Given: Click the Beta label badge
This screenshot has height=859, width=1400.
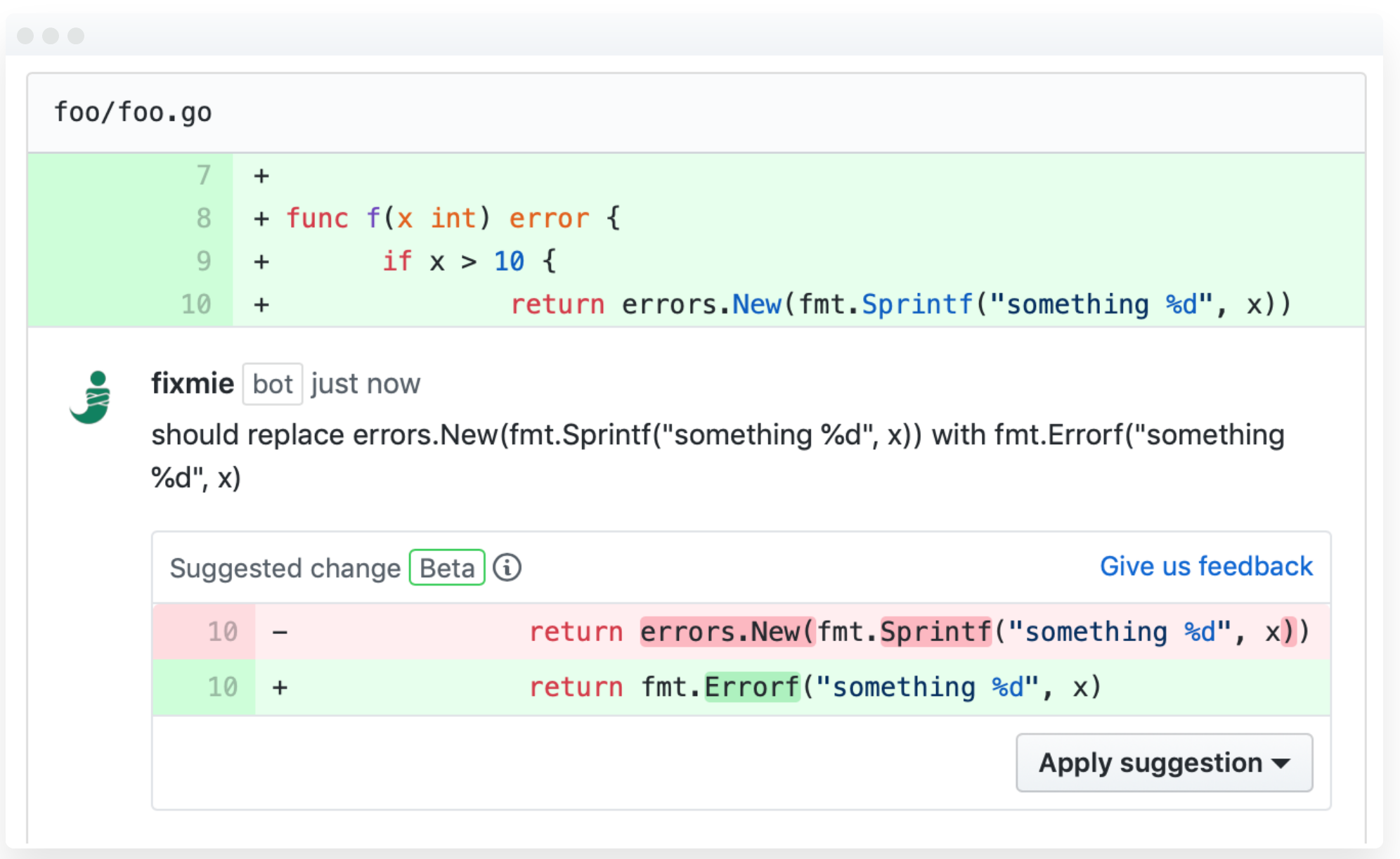Looking at the screenshot, I should [447, 567].
